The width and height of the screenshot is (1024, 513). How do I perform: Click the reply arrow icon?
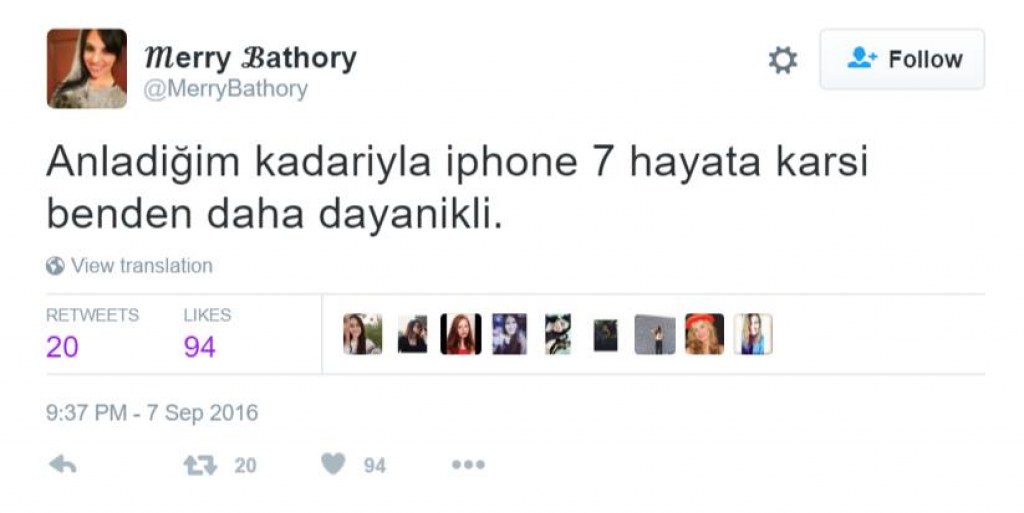click(63, 465)
